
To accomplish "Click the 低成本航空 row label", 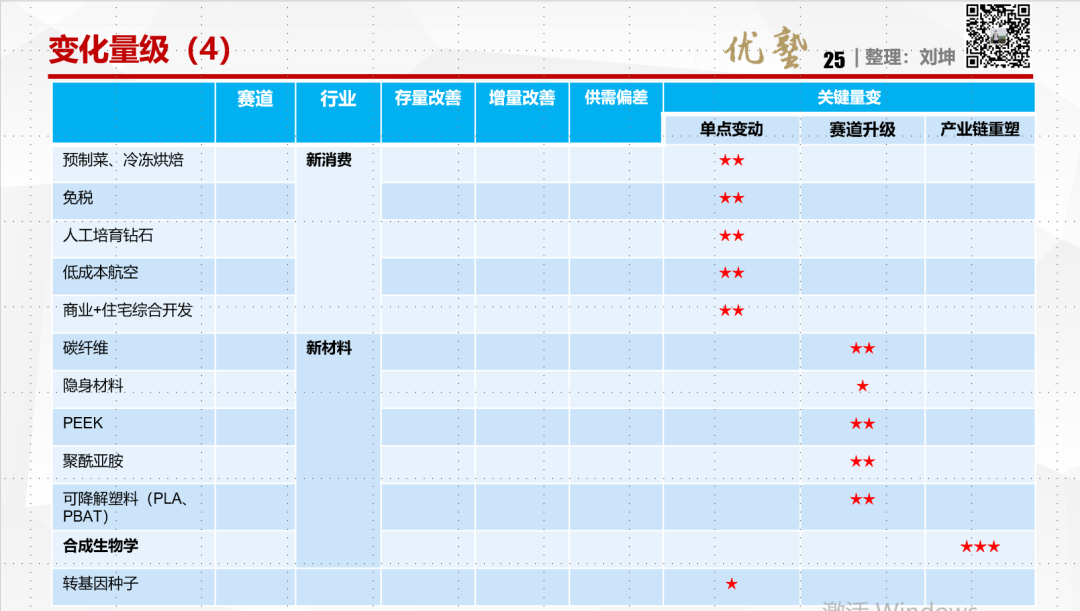I will (x=101, y=273).
